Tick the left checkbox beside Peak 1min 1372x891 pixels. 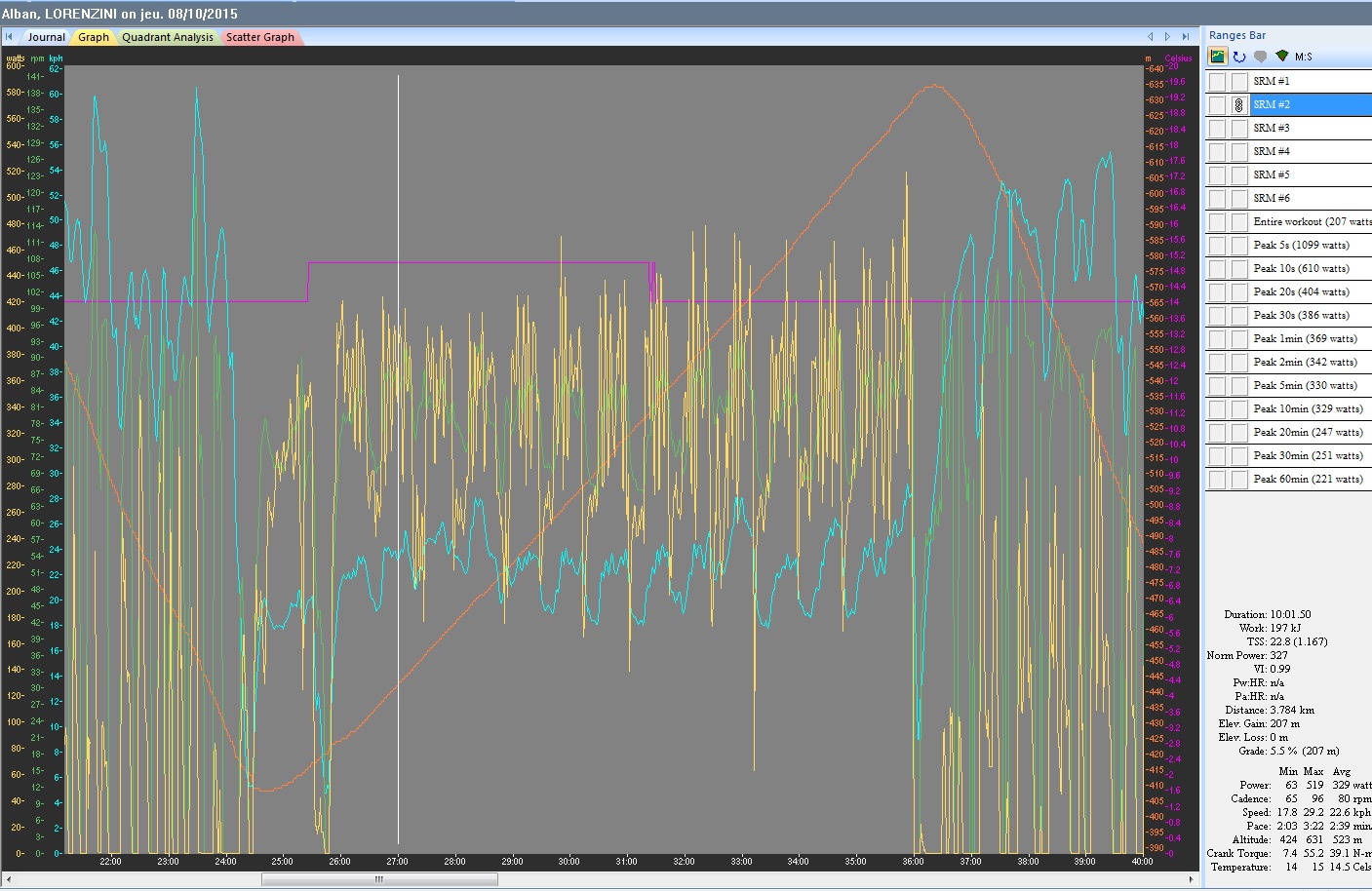pyautogui.click(x=1217, y=339)
